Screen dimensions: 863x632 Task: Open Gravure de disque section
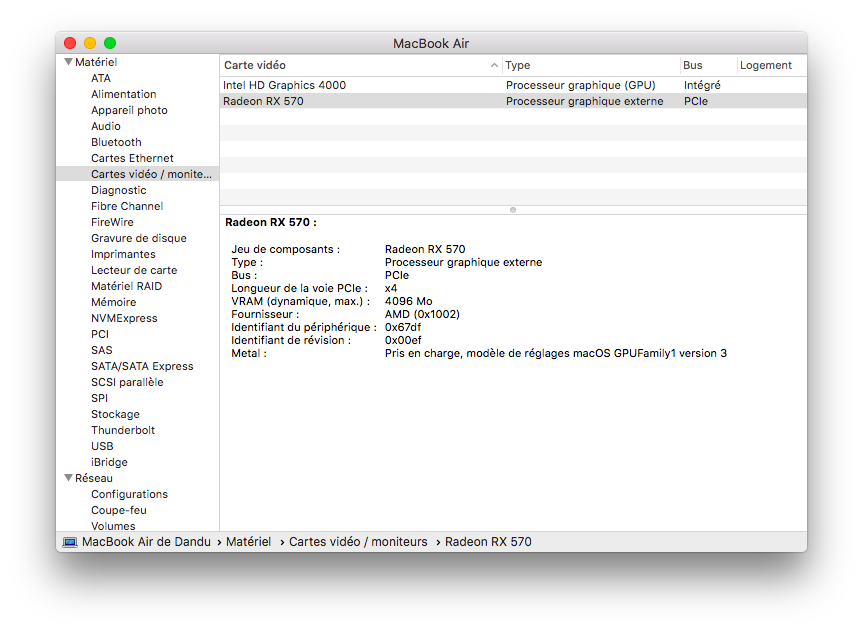(x=139, y=238)
